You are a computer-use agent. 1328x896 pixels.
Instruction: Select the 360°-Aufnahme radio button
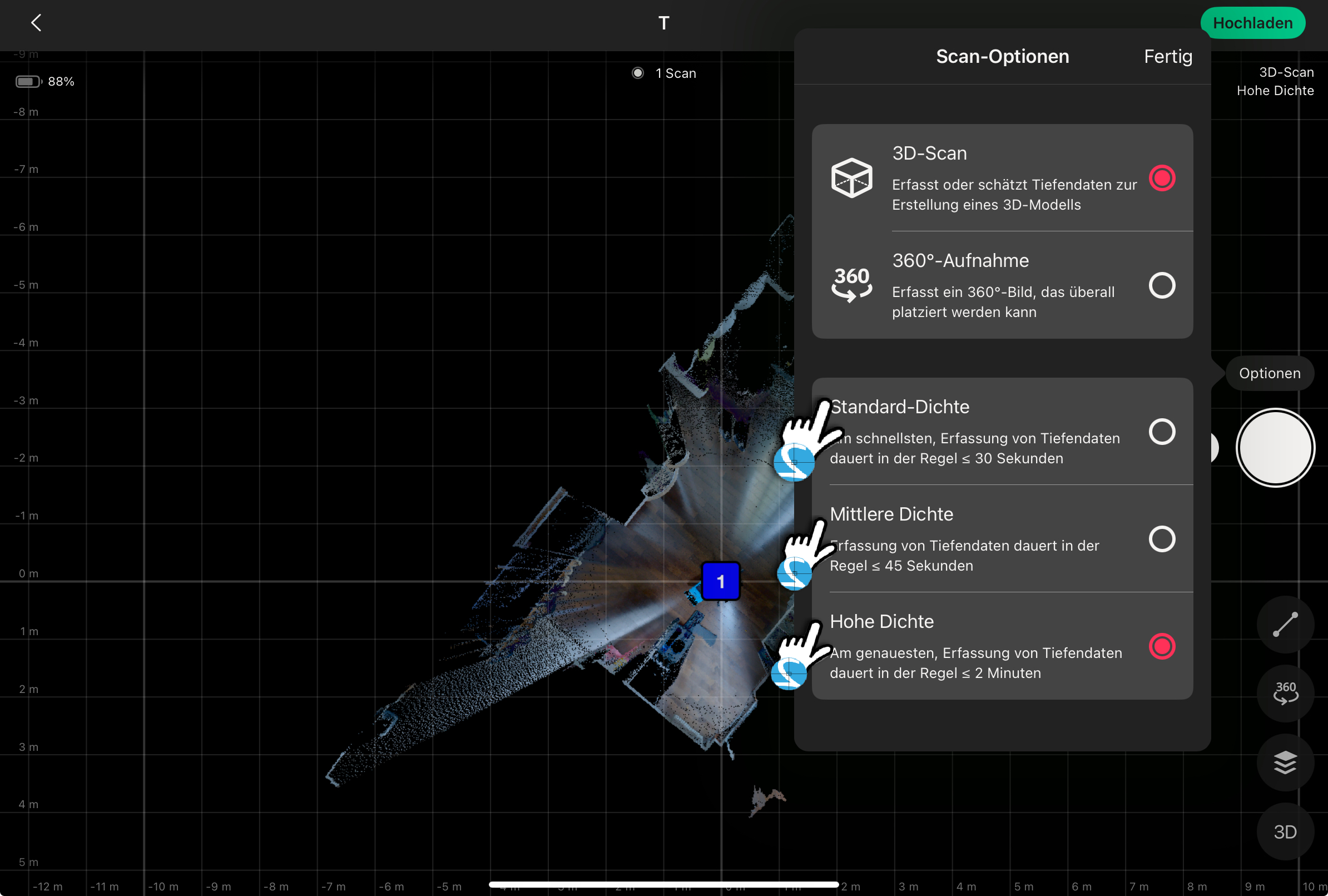click(x=1161, y=285)
